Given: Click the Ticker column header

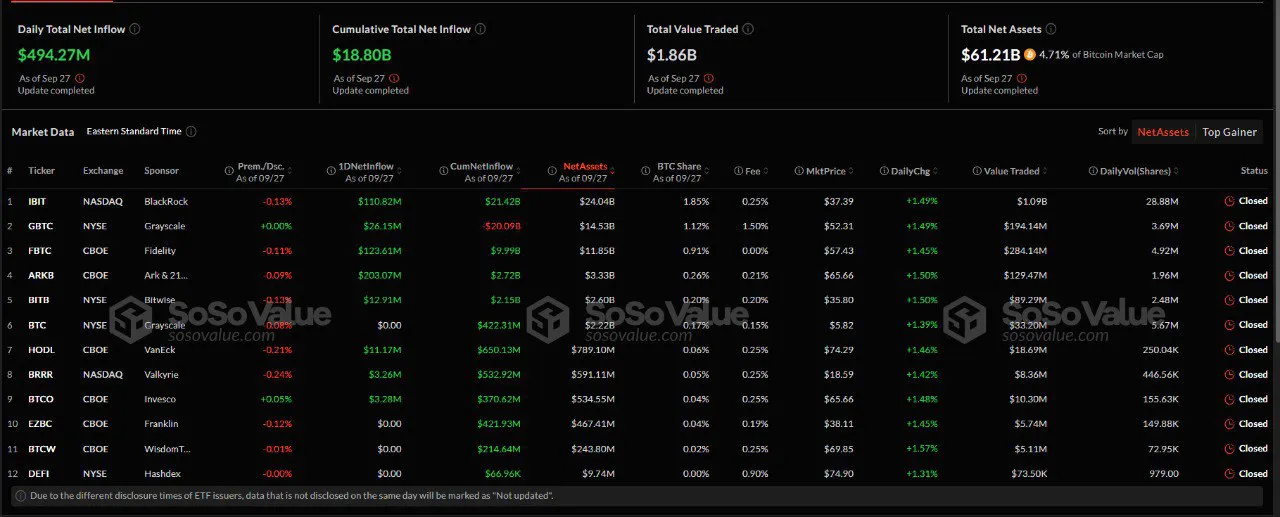Looking at the screenshot, I should pyautogui.click(x=41, y=171).
